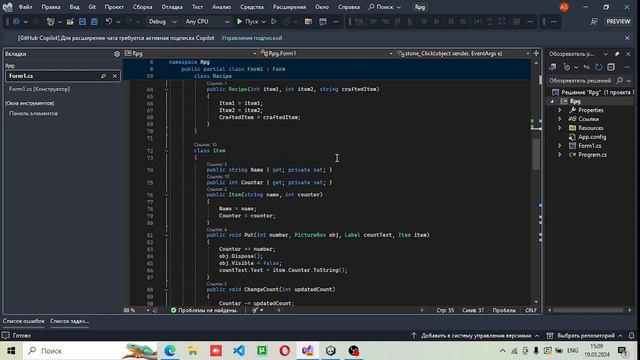Click the vertical editor scrollbar thumb

click(536, 154)
